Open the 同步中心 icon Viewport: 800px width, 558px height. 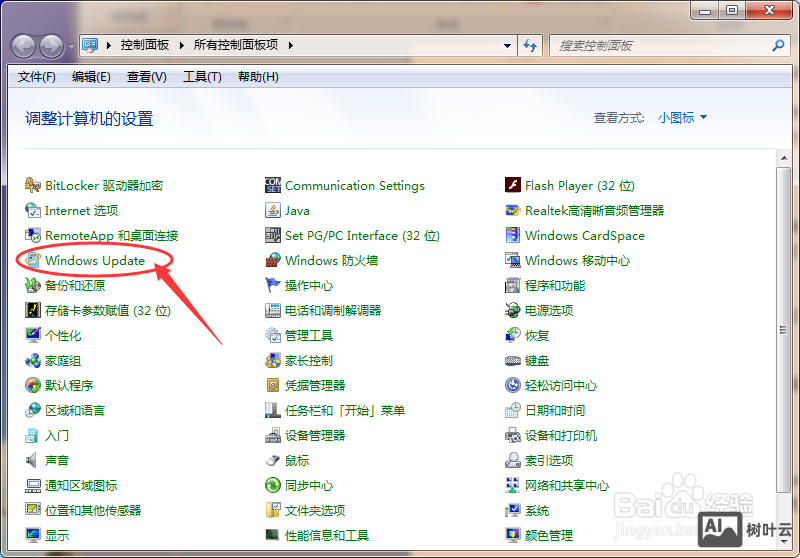[x=273, y=485]
